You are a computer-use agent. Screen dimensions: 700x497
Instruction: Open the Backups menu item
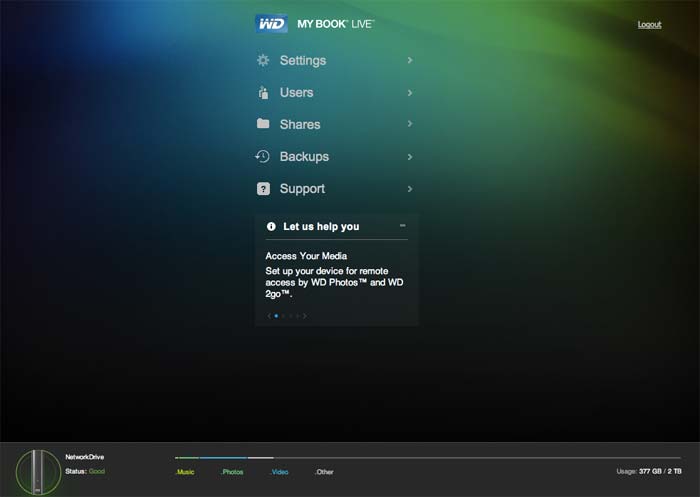tap(304, 156)
